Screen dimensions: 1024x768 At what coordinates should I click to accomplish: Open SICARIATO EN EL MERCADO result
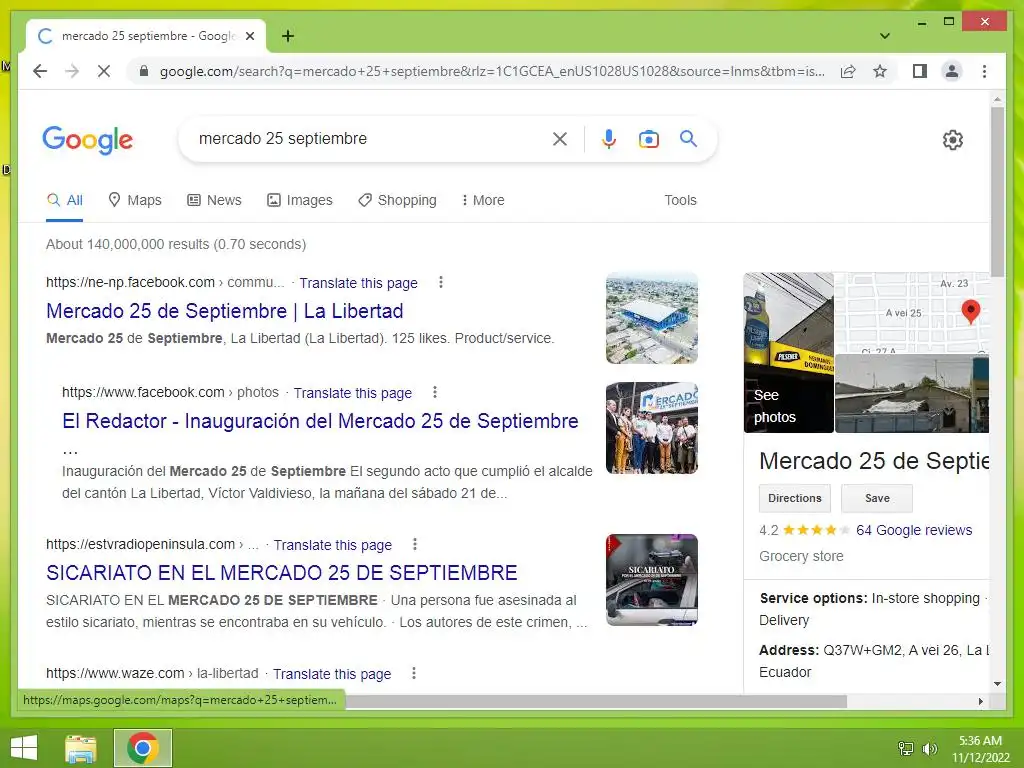pyautogui.click(x=281, y=573)
